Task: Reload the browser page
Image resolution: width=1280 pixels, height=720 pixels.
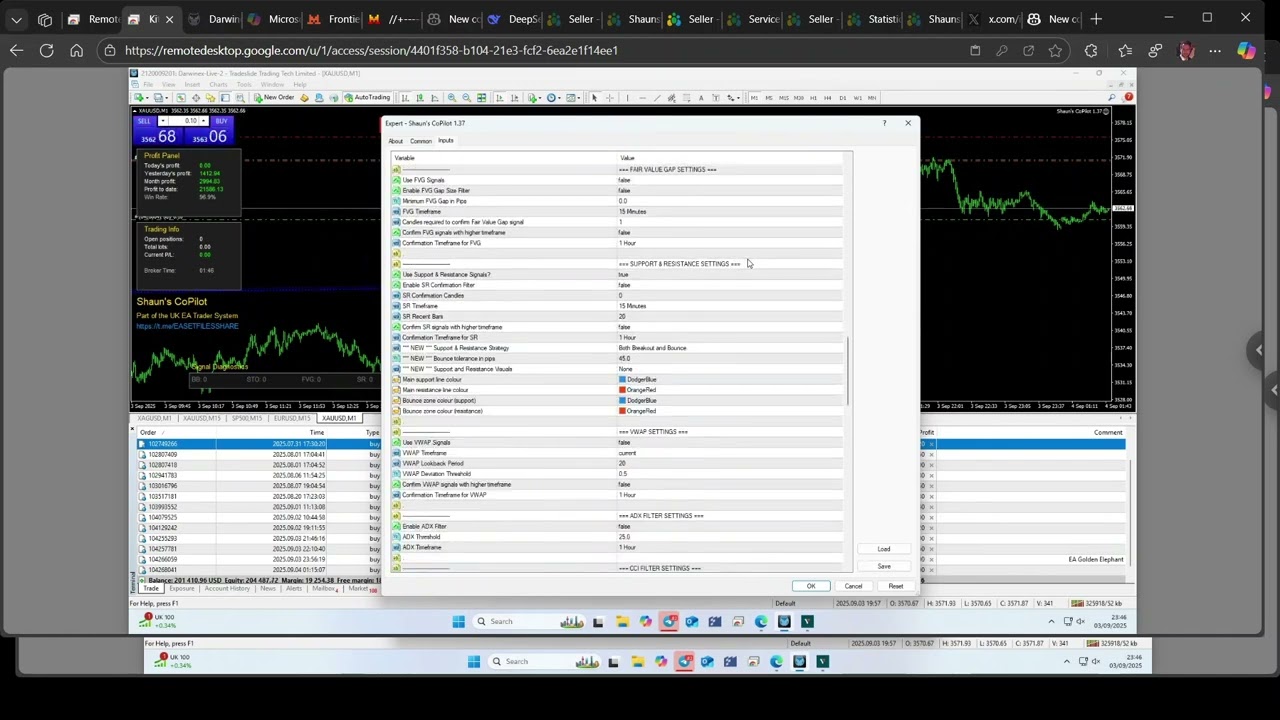Action: coord(46,50)
